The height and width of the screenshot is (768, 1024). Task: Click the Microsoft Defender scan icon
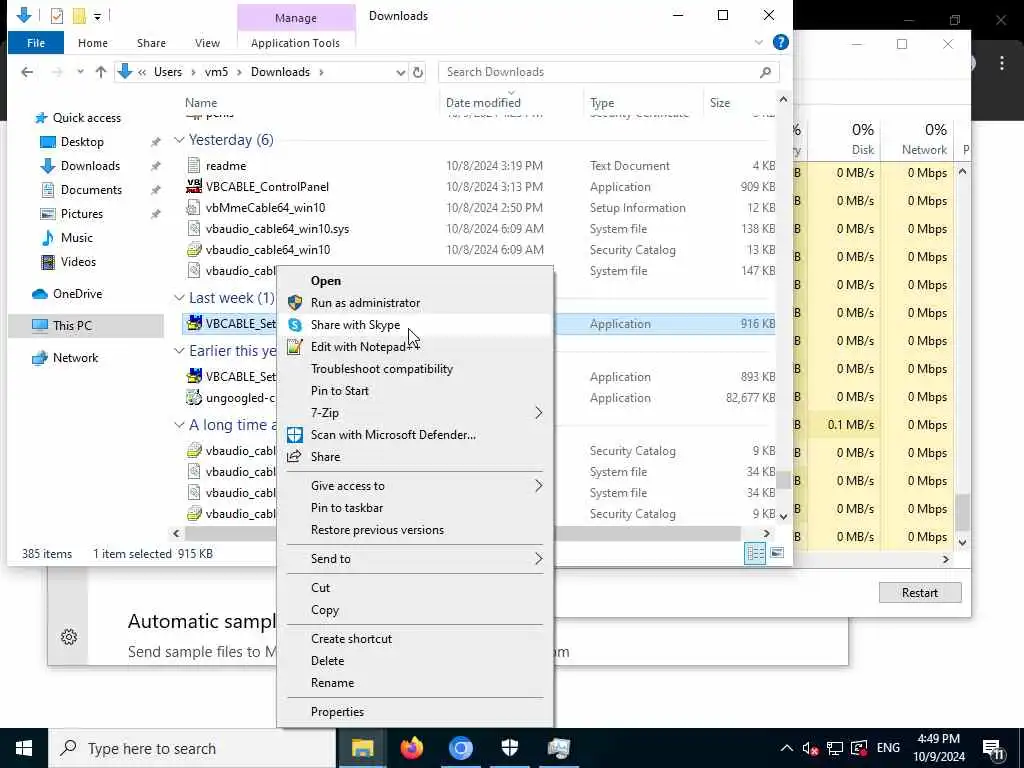click(x=295, y=435)
